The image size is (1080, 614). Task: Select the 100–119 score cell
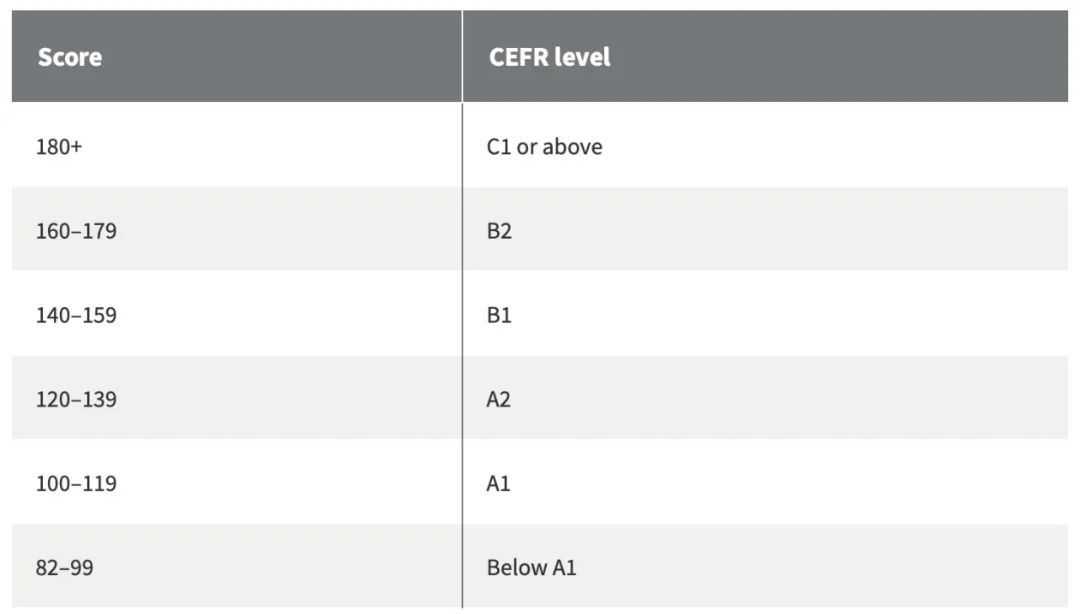point(237,482)
